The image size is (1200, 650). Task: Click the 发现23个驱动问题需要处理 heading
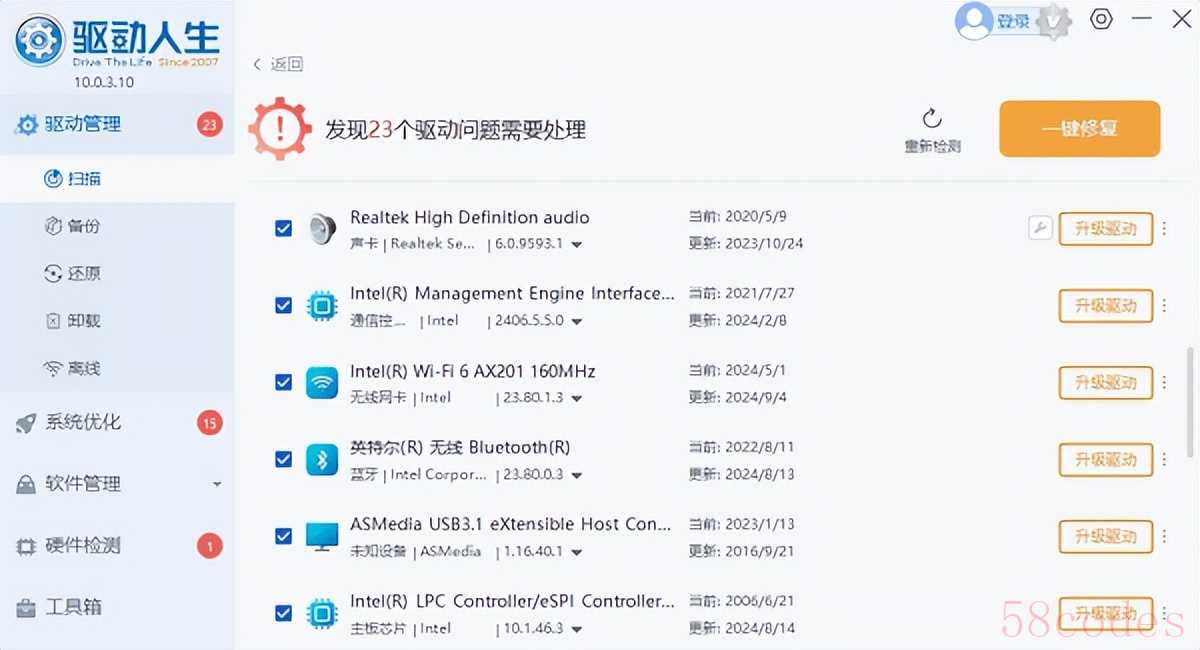coord(455,130)
